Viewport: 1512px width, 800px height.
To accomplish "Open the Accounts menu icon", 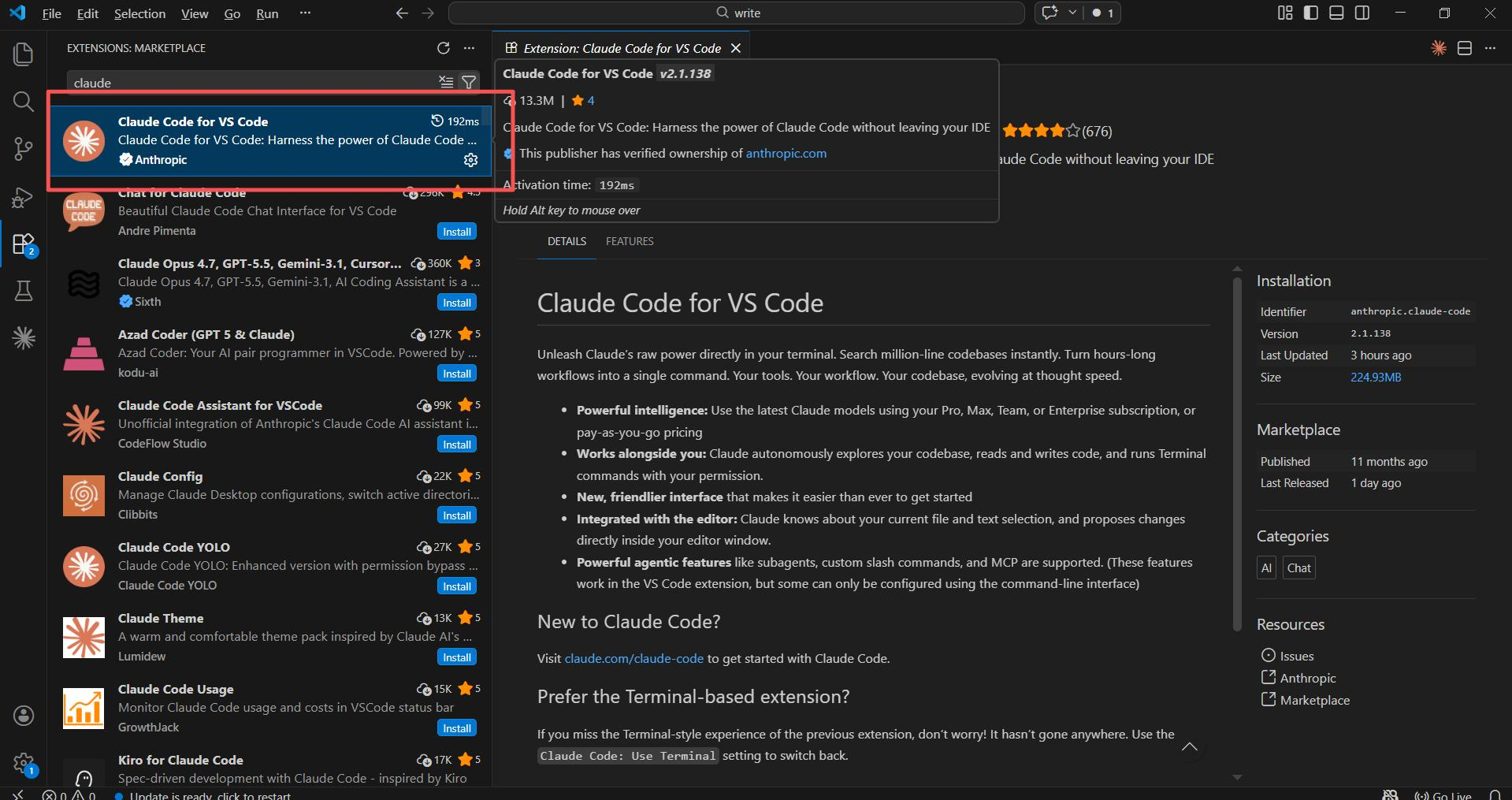I will (x=24, y=716).
